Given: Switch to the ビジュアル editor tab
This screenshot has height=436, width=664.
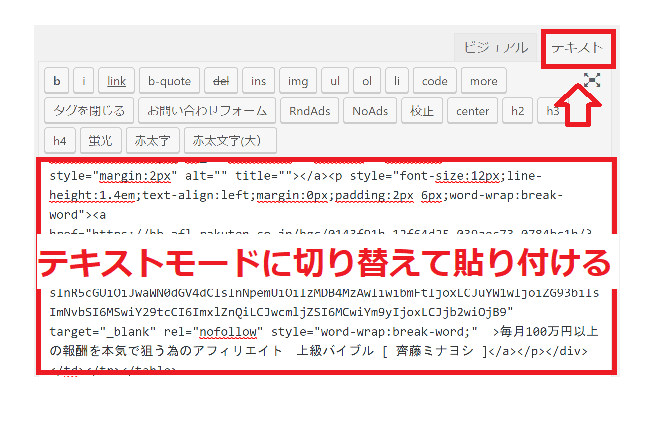Looking at the screenshot, I should point(495,47).
